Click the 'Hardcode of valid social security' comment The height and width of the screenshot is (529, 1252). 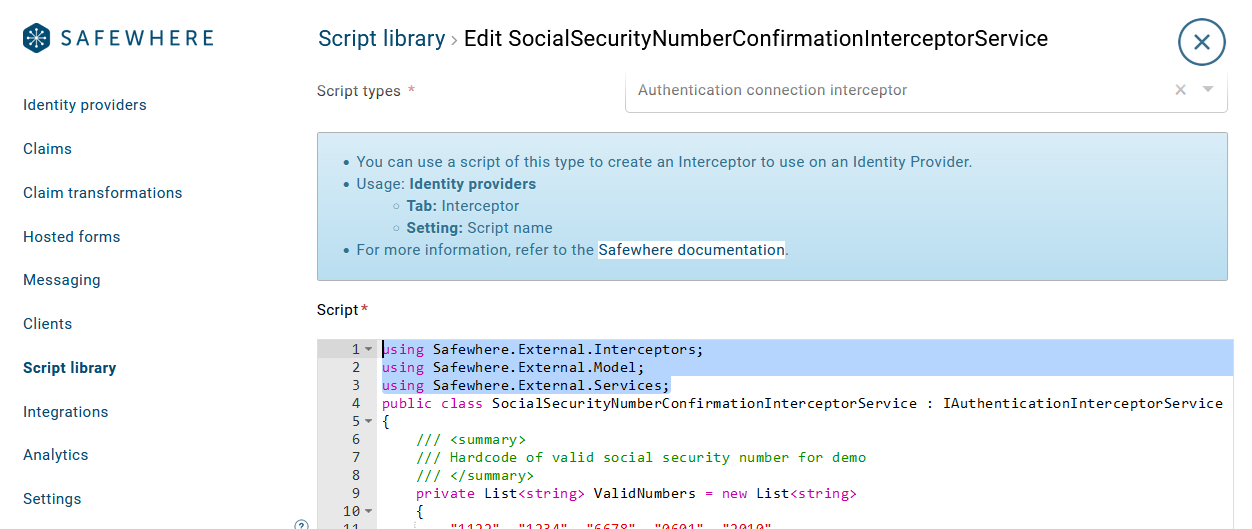641,458
